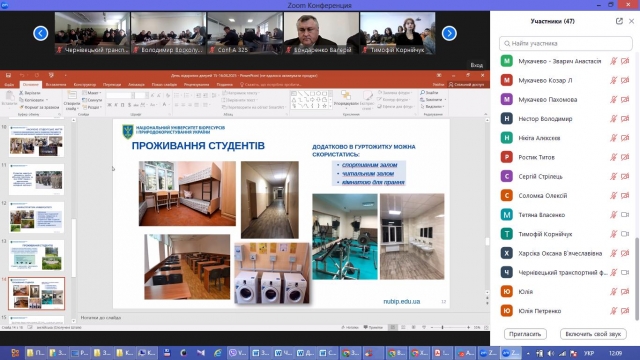Toggle camera icon for Чернівецький транспортний participant

tap(625, 272)
